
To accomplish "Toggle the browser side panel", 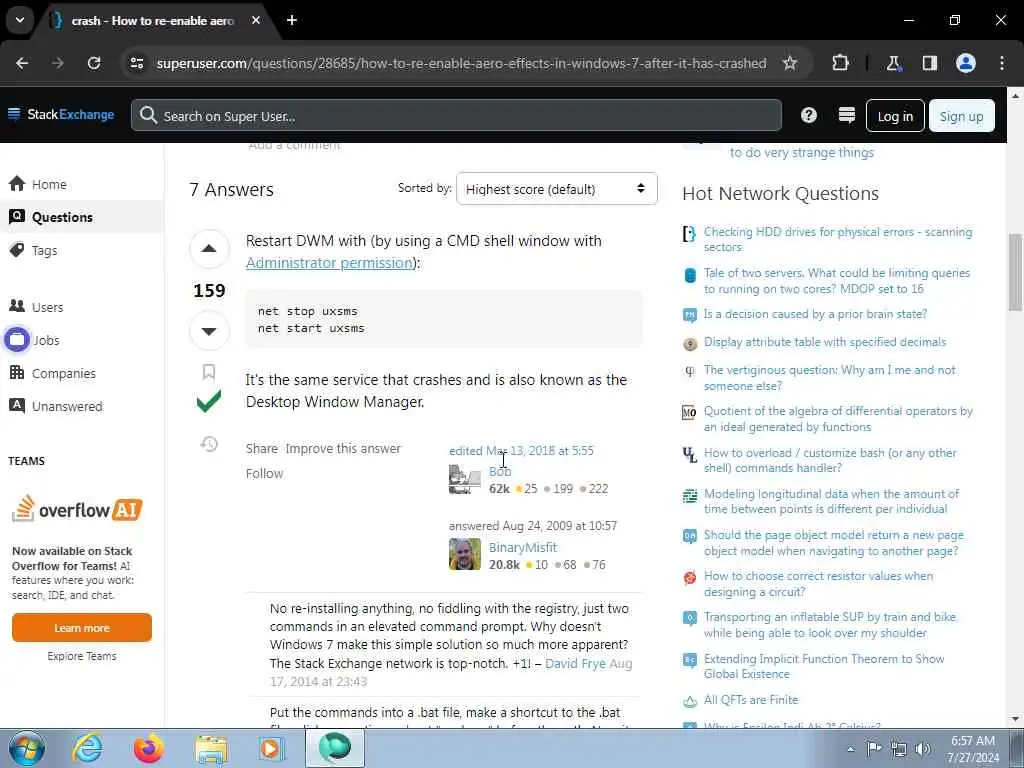I will point(929,63).
